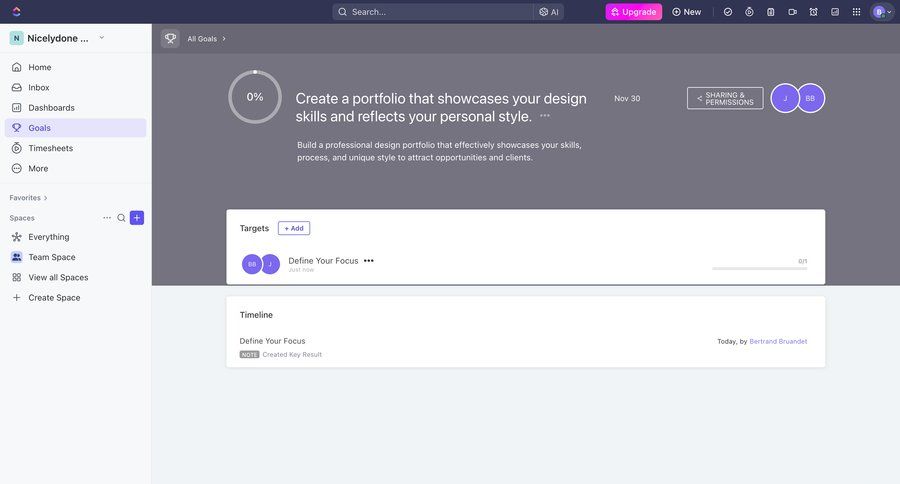Image resolution: width=900 pixels, height=484 pixels.
Task: Open the quick action checkmark icon
Action: (x=728, y=12)
